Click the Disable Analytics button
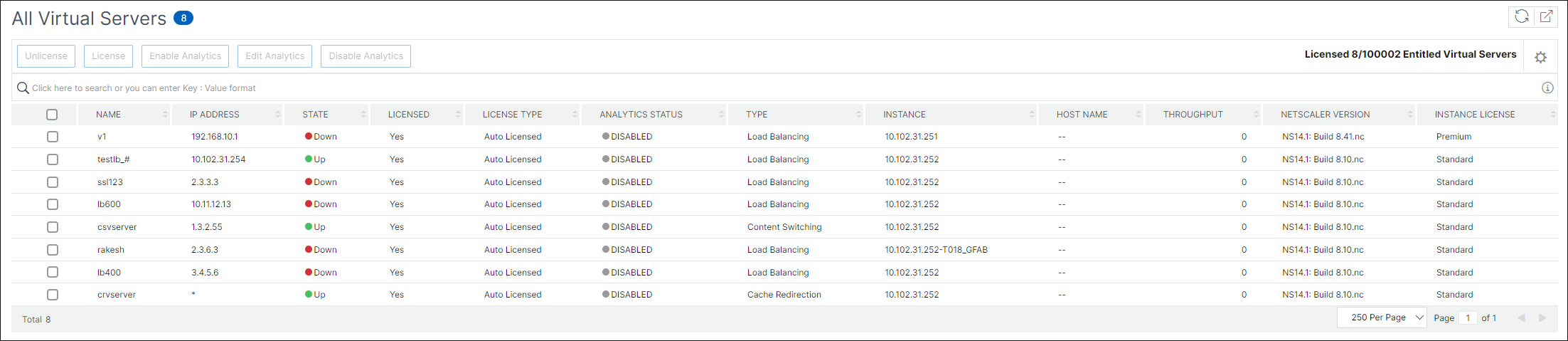The width and height of the screenshot is (1568, 341). point(366,56)
